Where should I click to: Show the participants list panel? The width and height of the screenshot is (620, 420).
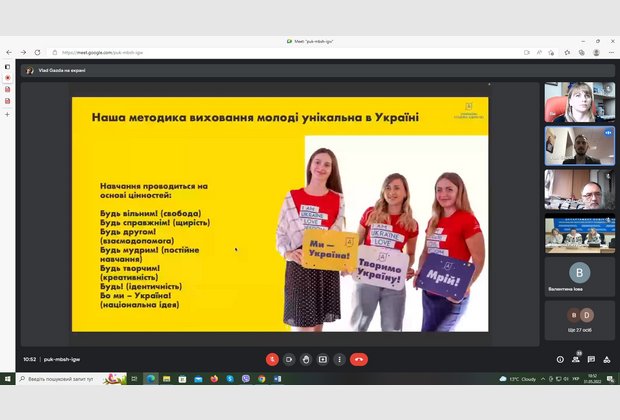coord(576,359)
